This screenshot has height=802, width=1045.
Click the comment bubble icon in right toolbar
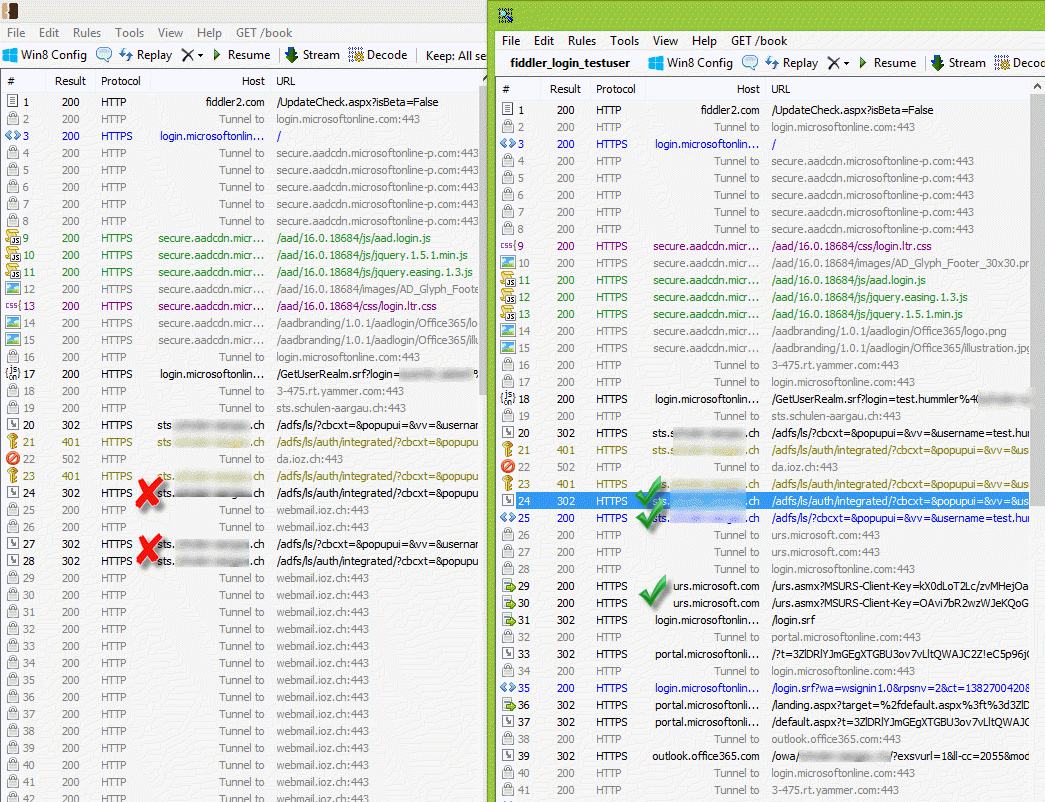coord(750,63)
